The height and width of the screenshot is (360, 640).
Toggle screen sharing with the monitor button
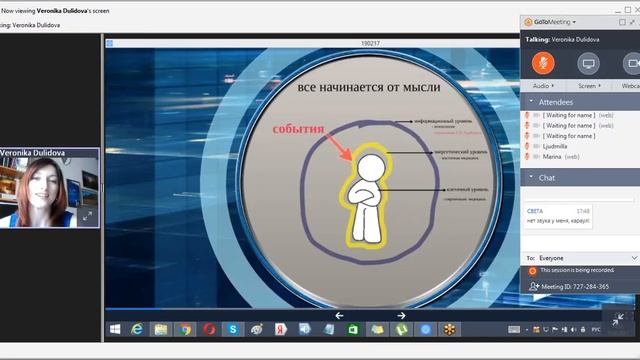(588, 63)
